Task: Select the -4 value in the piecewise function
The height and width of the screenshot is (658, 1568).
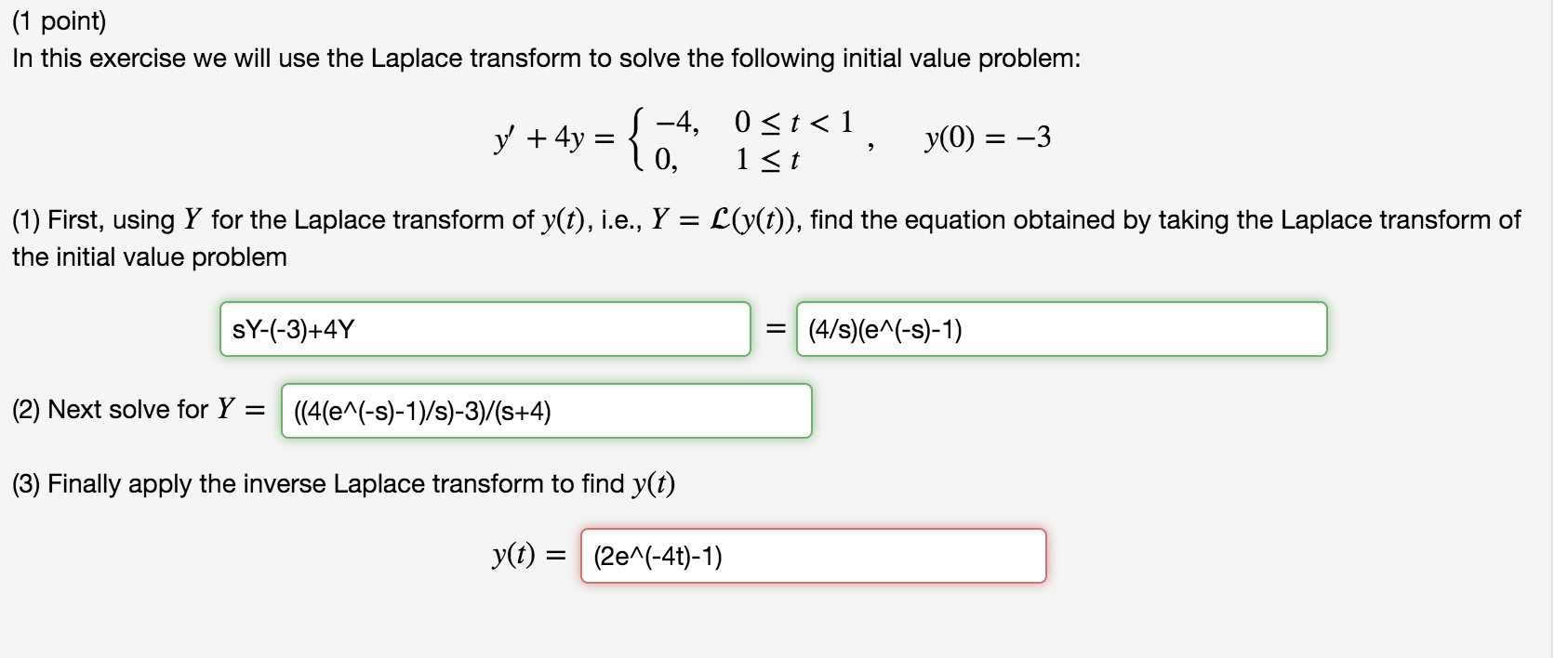Action: pyautogui.click(x=674, y=123)
